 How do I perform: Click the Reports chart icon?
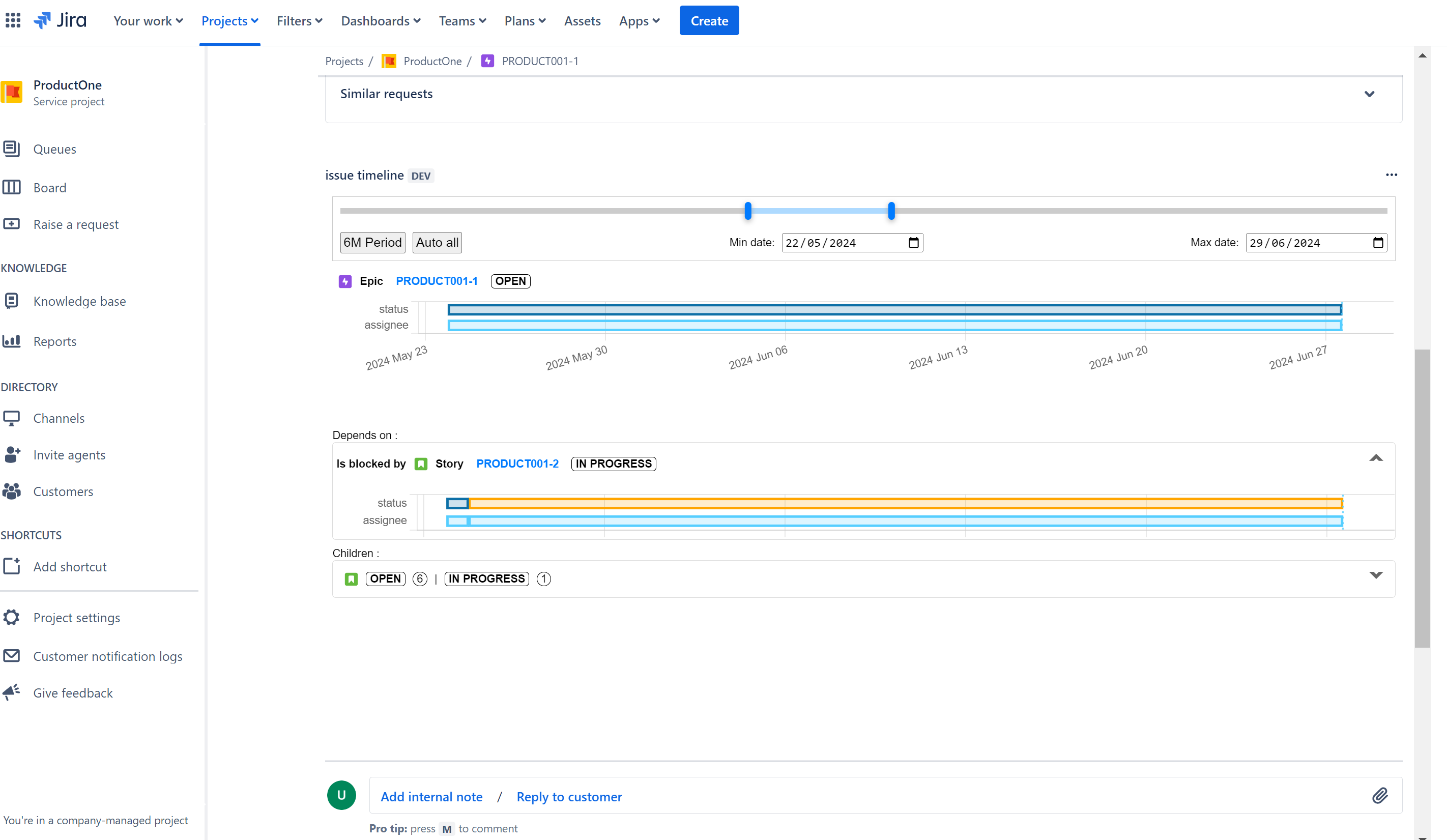[x=12, y=341]
